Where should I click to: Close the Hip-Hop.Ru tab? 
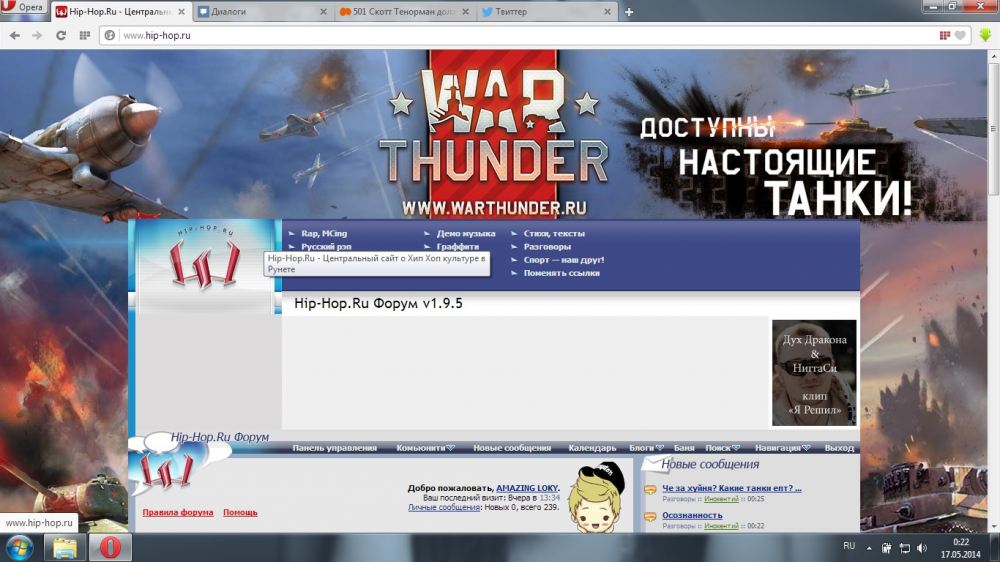(x=181, y=11)
